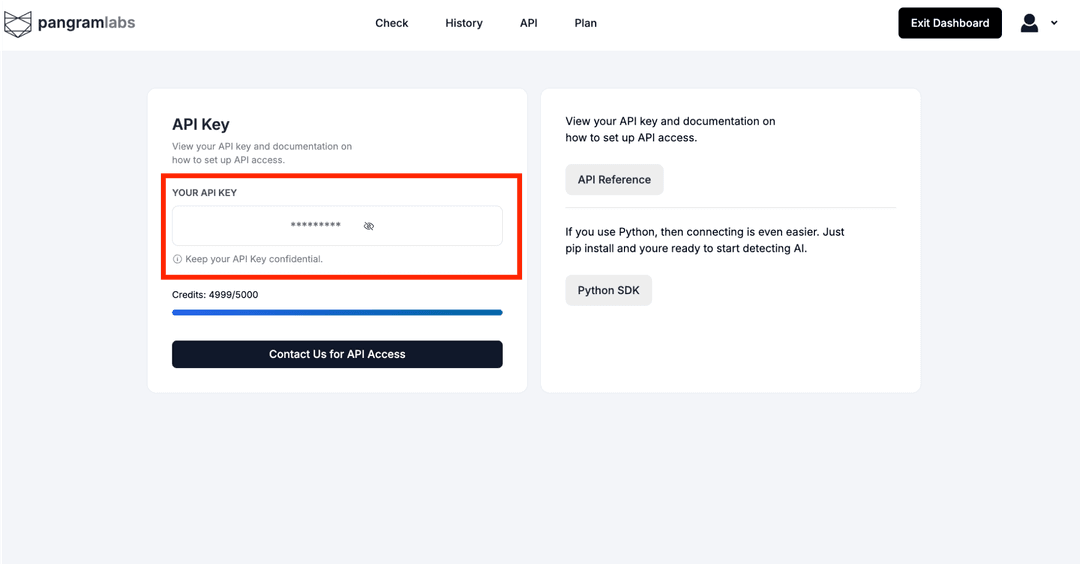This screenshot has width=1080, height=564.
Task: Click the Pangram Labs fox logo icon
Action: 18,23
